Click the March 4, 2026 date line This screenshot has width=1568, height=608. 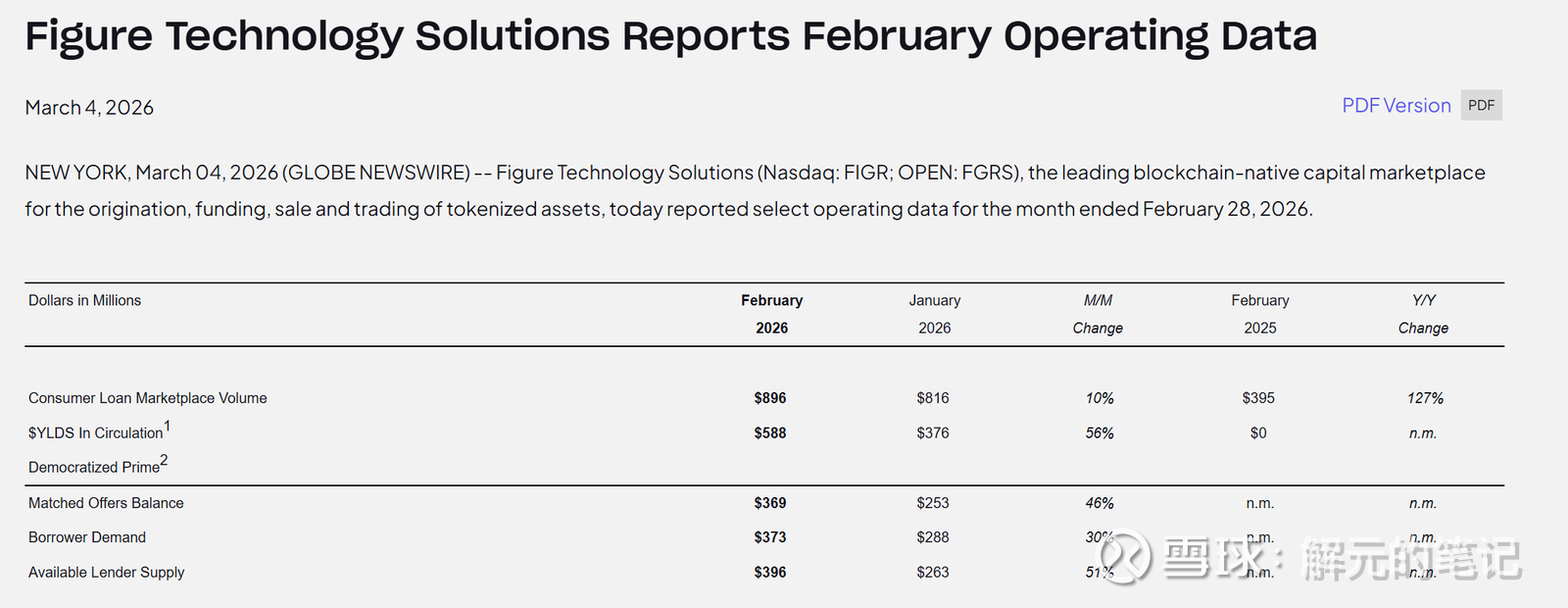(89, 108)
